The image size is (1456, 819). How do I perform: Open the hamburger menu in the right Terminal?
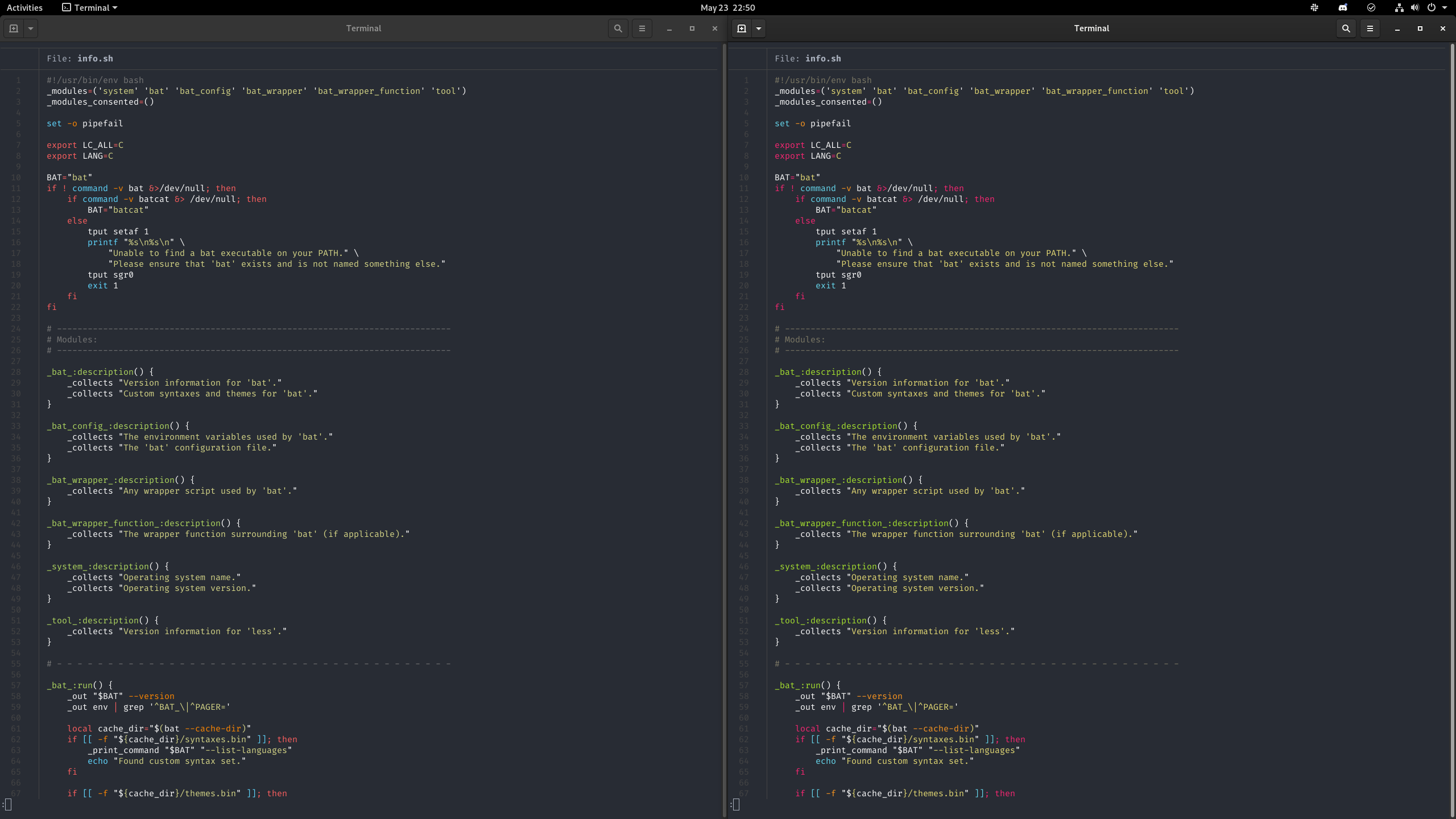(1370, 28)
